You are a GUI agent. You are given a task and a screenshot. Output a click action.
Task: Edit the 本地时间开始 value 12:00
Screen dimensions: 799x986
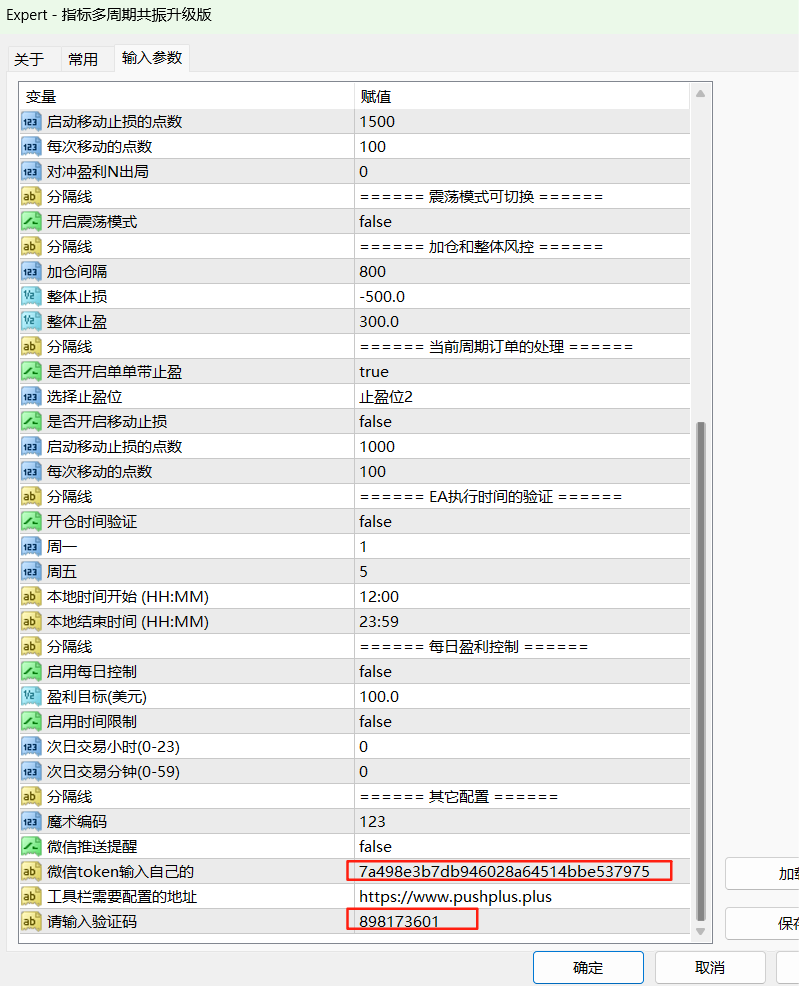[x=522, y=596]
